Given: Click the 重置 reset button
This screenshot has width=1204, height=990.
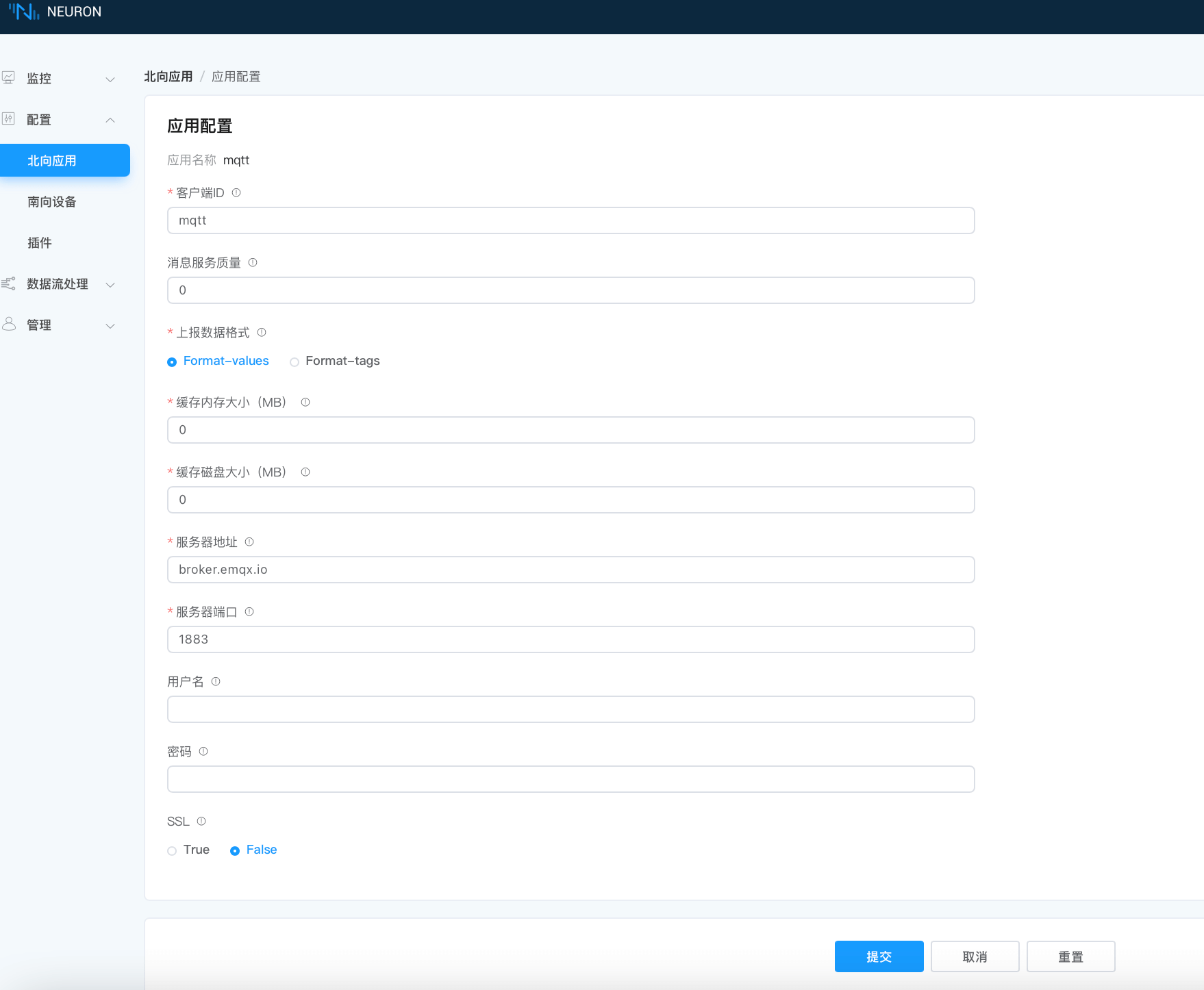Looking at the screenshot, I should click(1070, 956).
